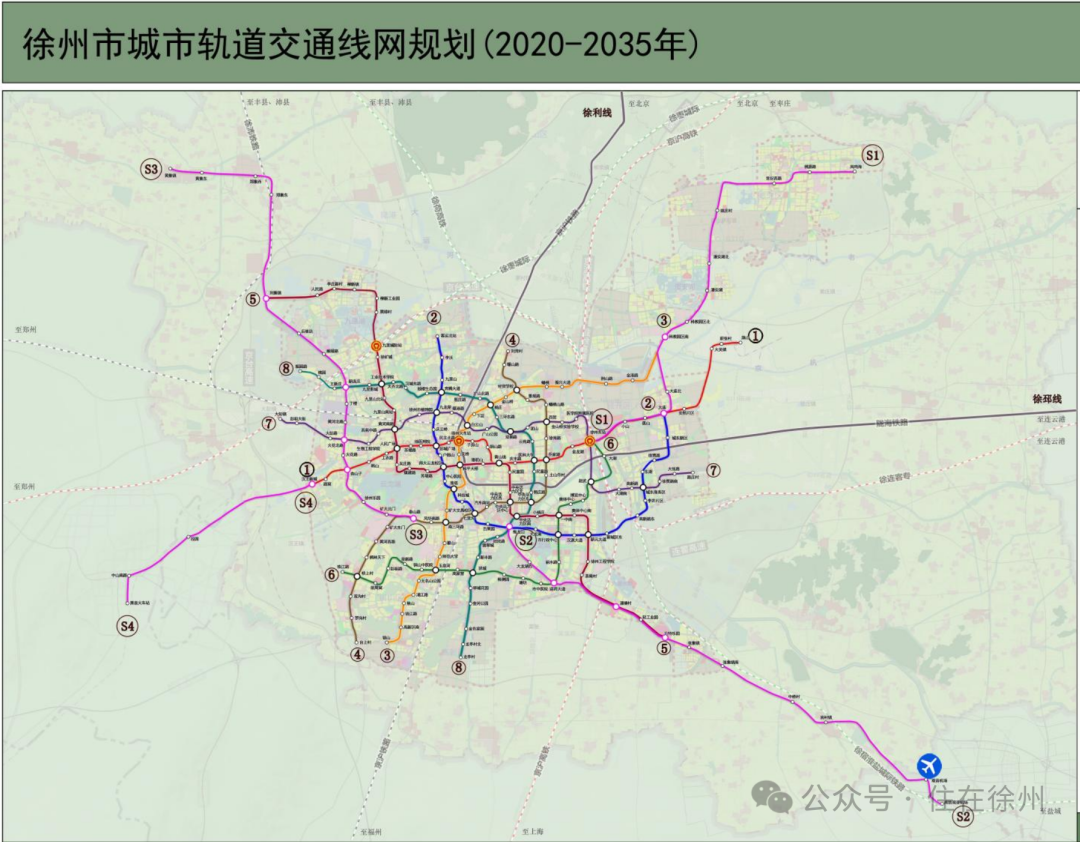Click the circled ① line marker on the east side

coord(758,335)
